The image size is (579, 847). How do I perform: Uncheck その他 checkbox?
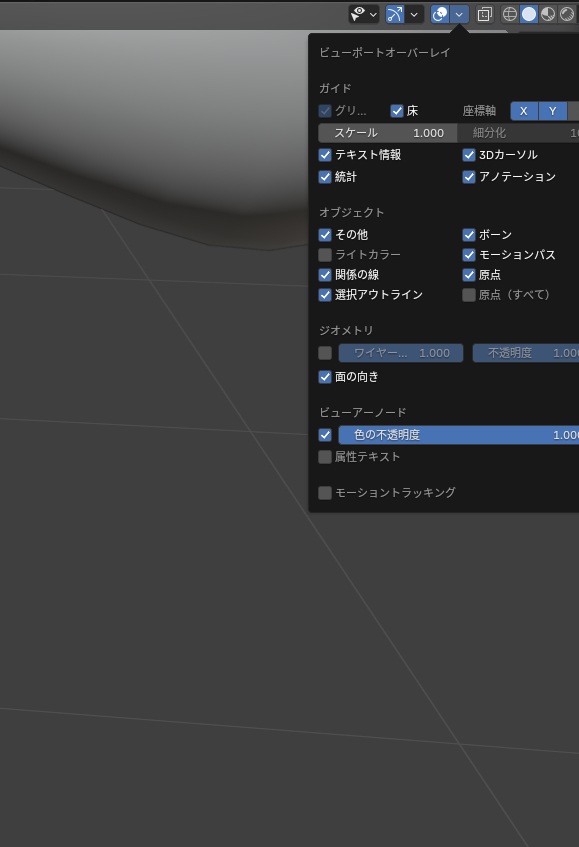[325, 234]
